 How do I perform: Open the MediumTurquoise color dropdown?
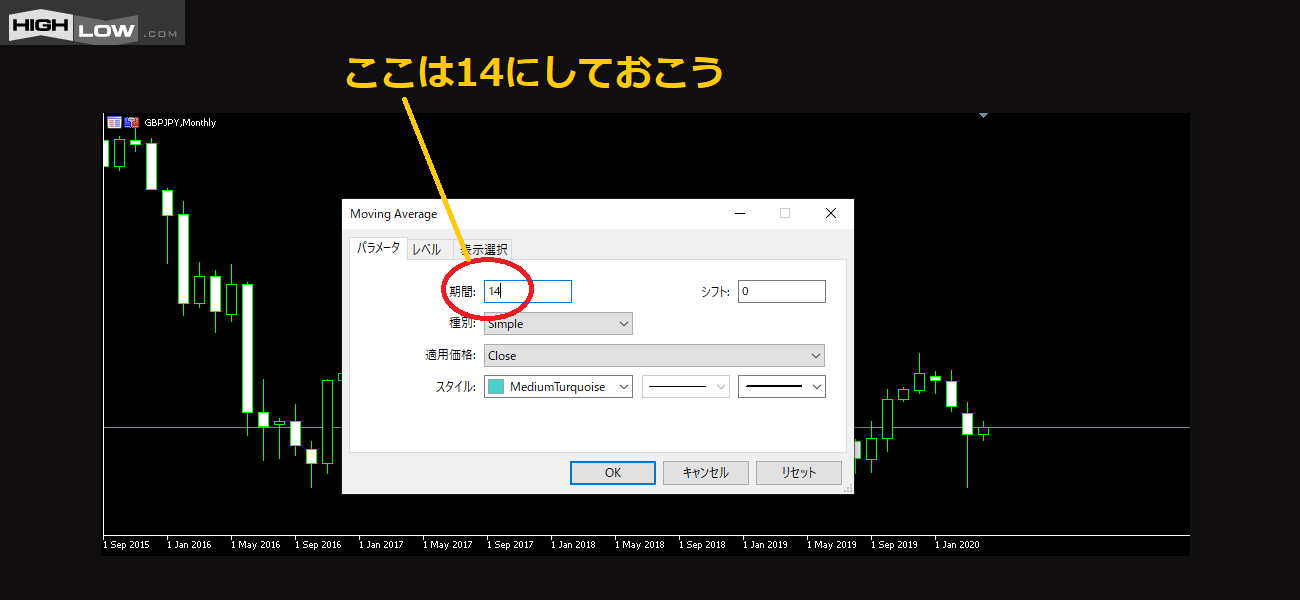[558, 387]
